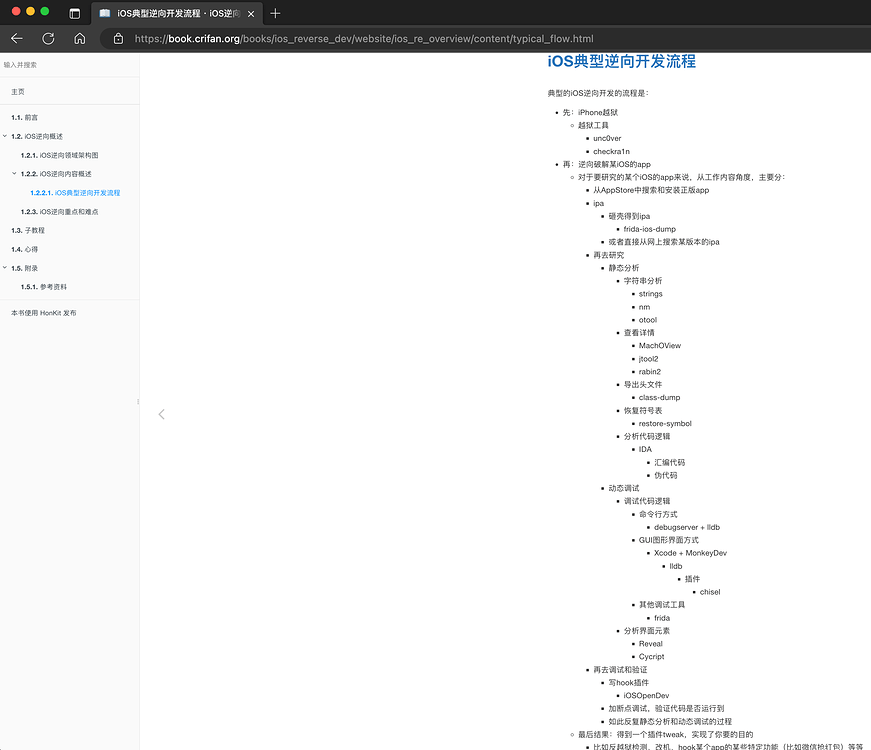Open 主页 in the sidebar
The image size is (871, 750).
point(18,92)
